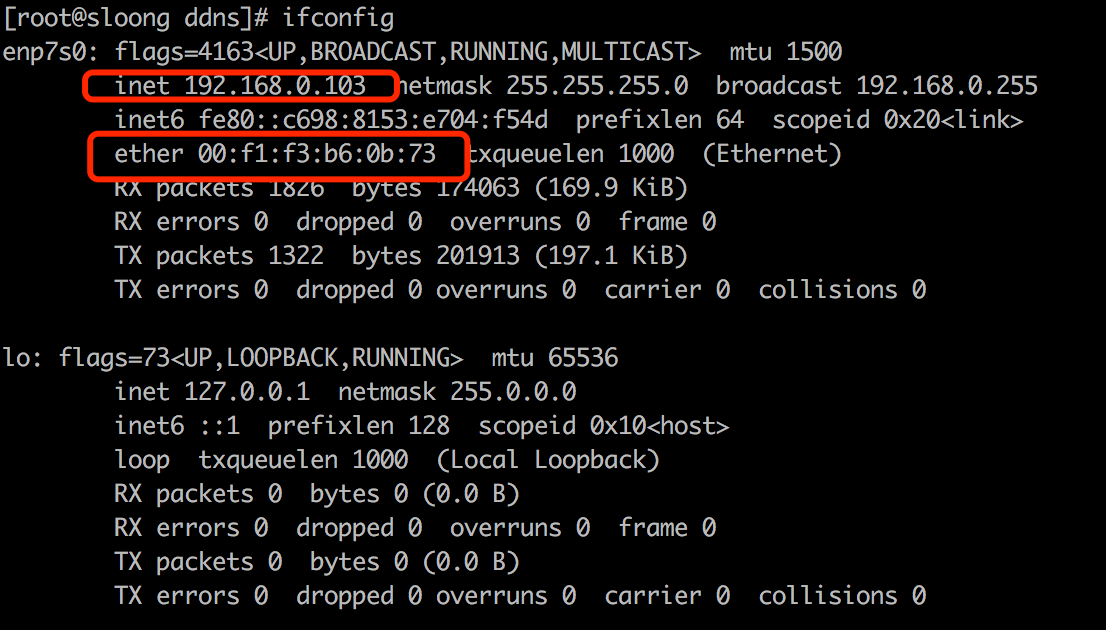Click the scopeid 0x10<host> text
1106x630 pixels.
point(603,426)
